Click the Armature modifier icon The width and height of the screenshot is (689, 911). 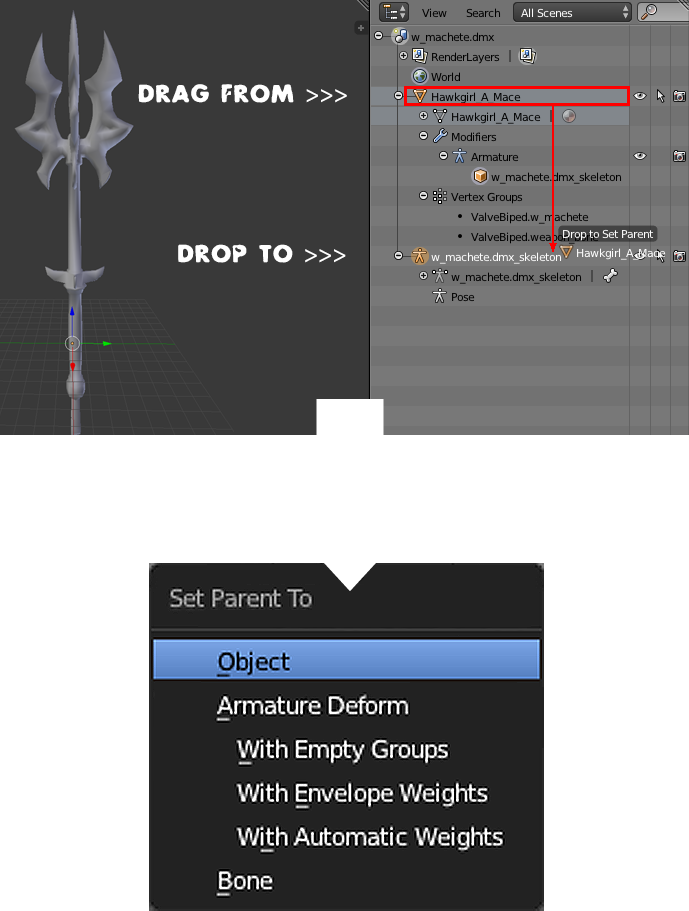click(460, 156)
